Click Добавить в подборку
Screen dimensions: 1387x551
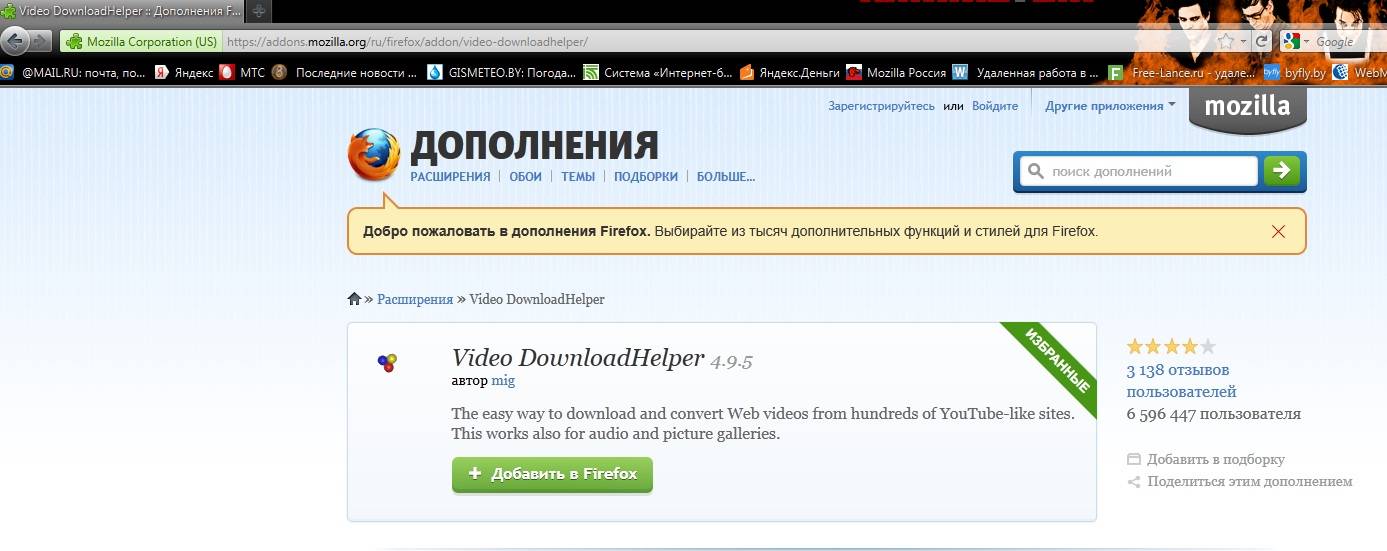(x=1206, y=460)
